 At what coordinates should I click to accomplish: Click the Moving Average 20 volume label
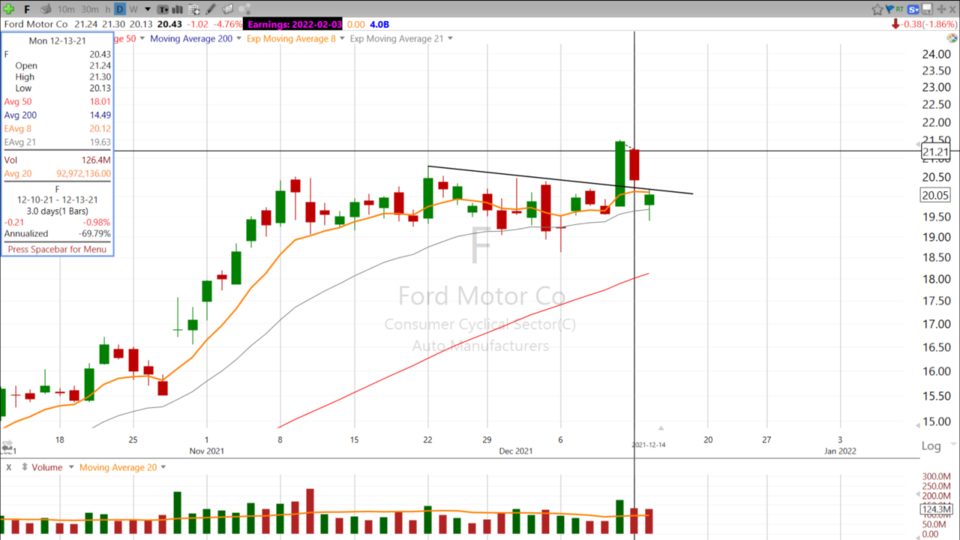tap(118, 467)
